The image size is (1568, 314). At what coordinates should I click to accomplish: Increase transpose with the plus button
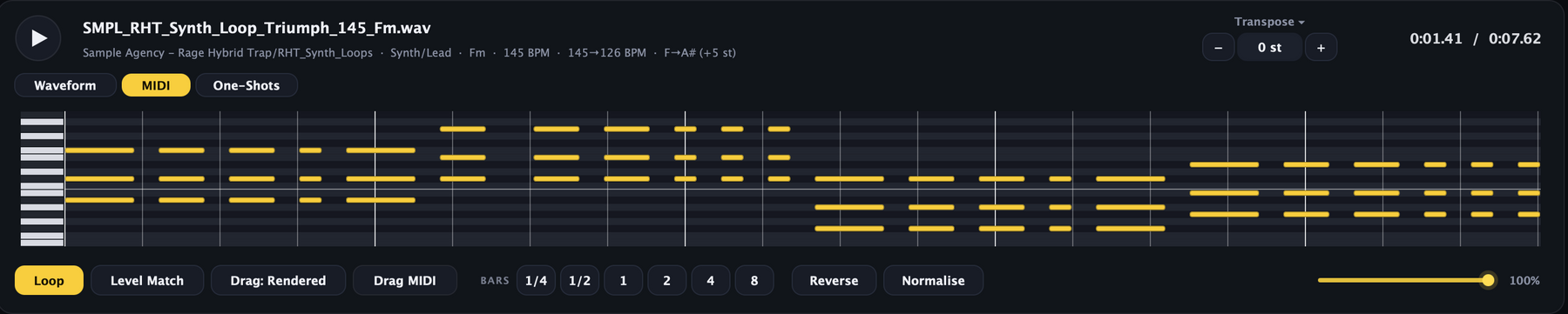click(1321, 48)
